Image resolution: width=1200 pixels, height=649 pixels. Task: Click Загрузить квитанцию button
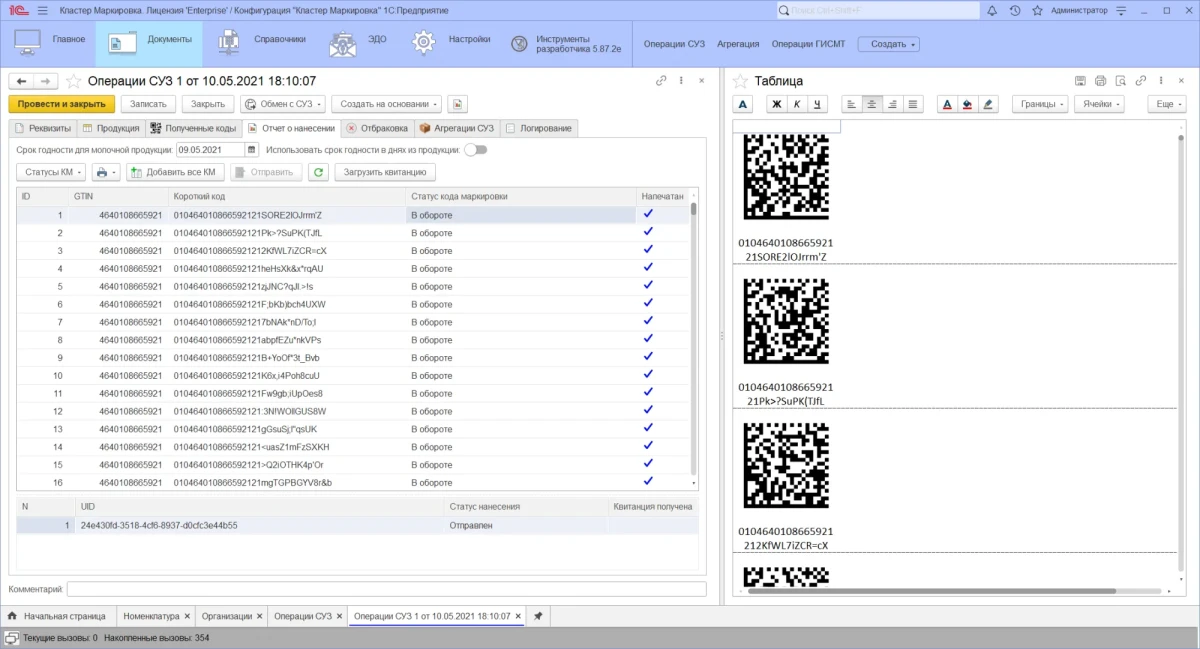[385, 172]
